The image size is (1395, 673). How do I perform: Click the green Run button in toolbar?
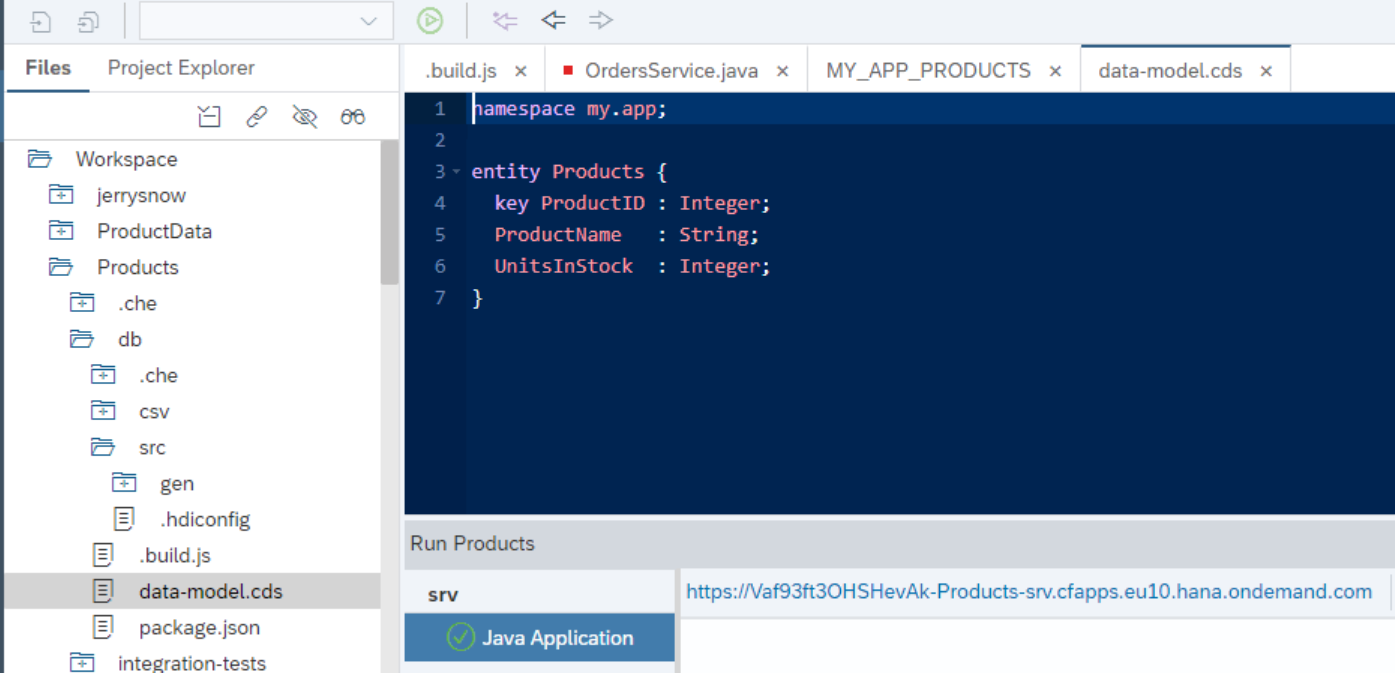(x=430, y=20)
